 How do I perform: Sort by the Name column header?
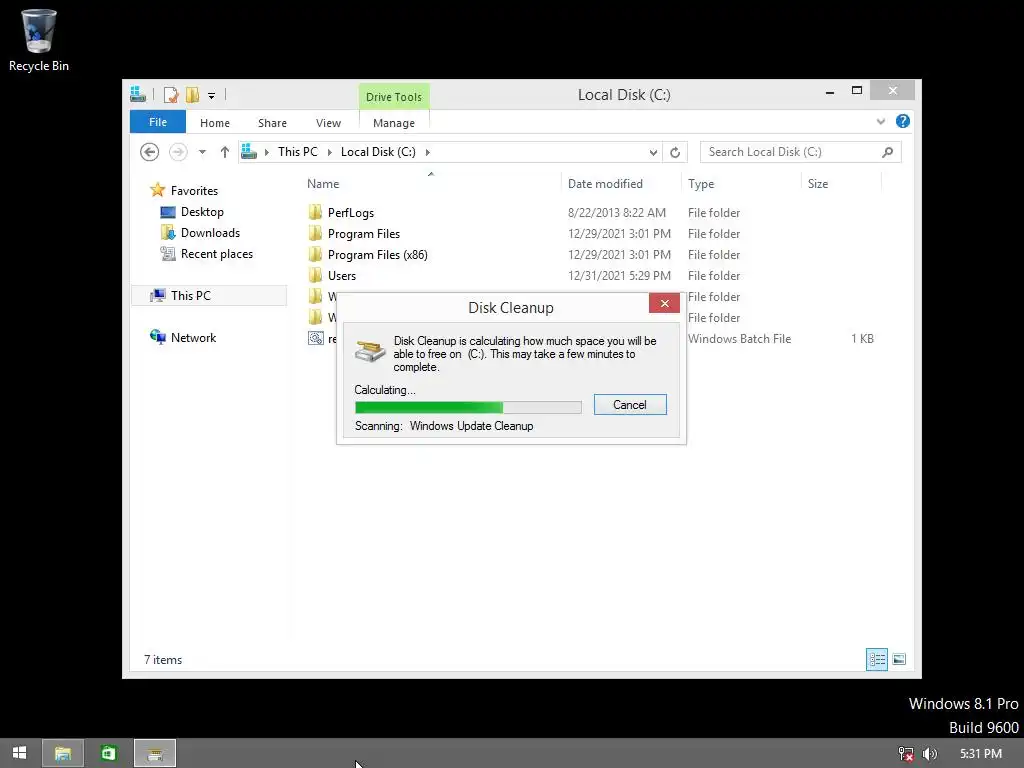tap(323, 184)
